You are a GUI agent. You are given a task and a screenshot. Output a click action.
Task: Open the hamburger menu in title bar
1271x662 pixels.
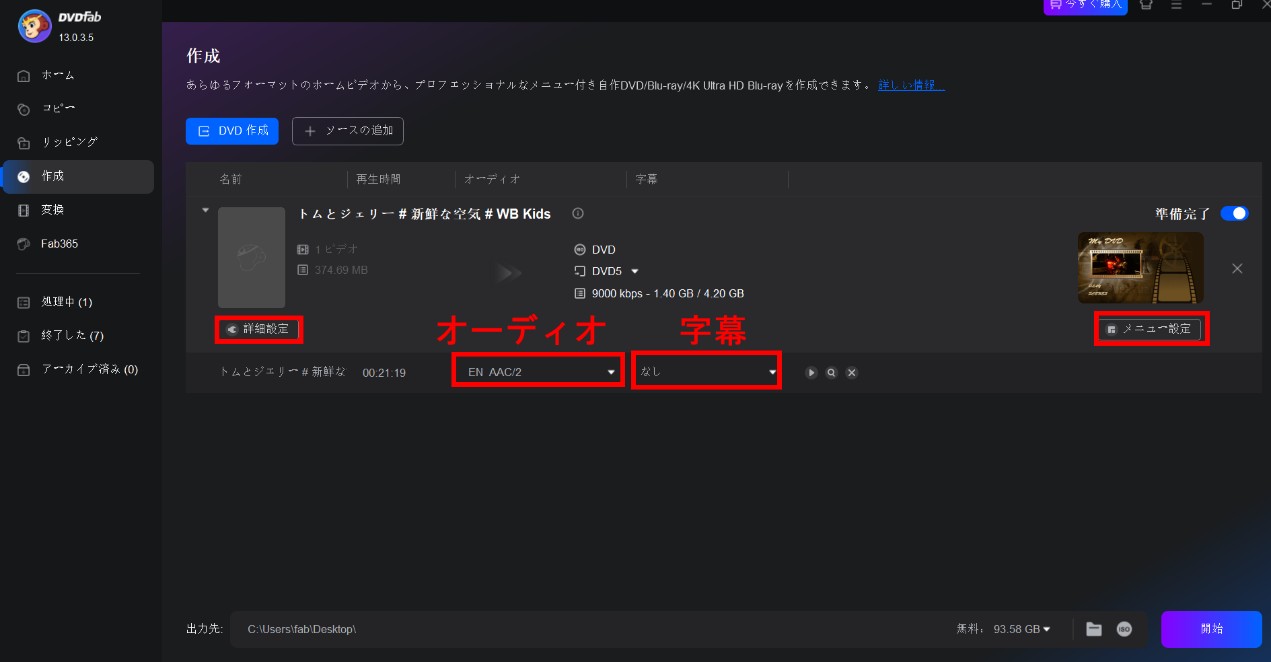coord(1176,5)
